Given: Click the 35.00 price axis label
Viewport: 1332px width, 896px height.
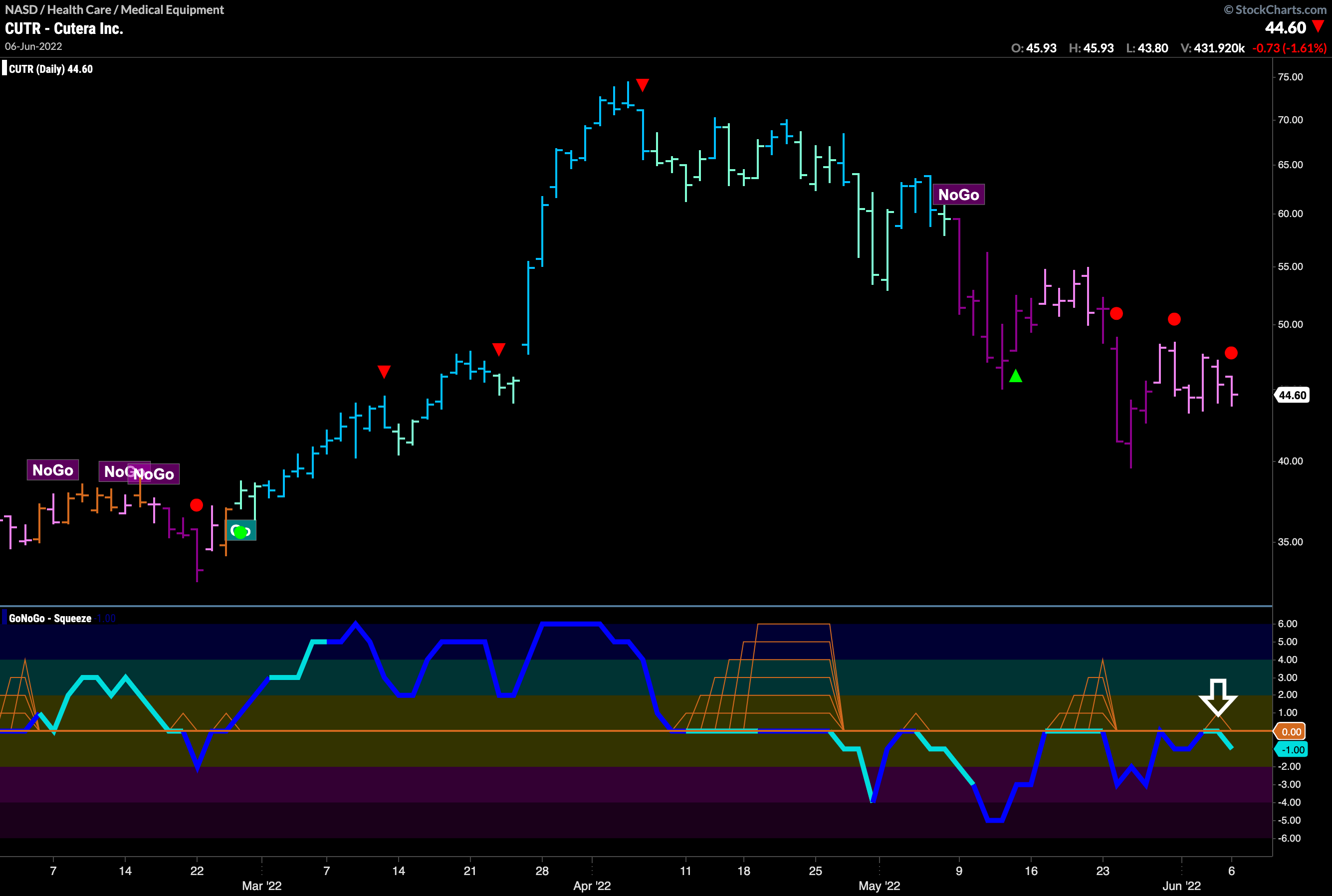Looking at the screenshot, I should [1290, 542].
